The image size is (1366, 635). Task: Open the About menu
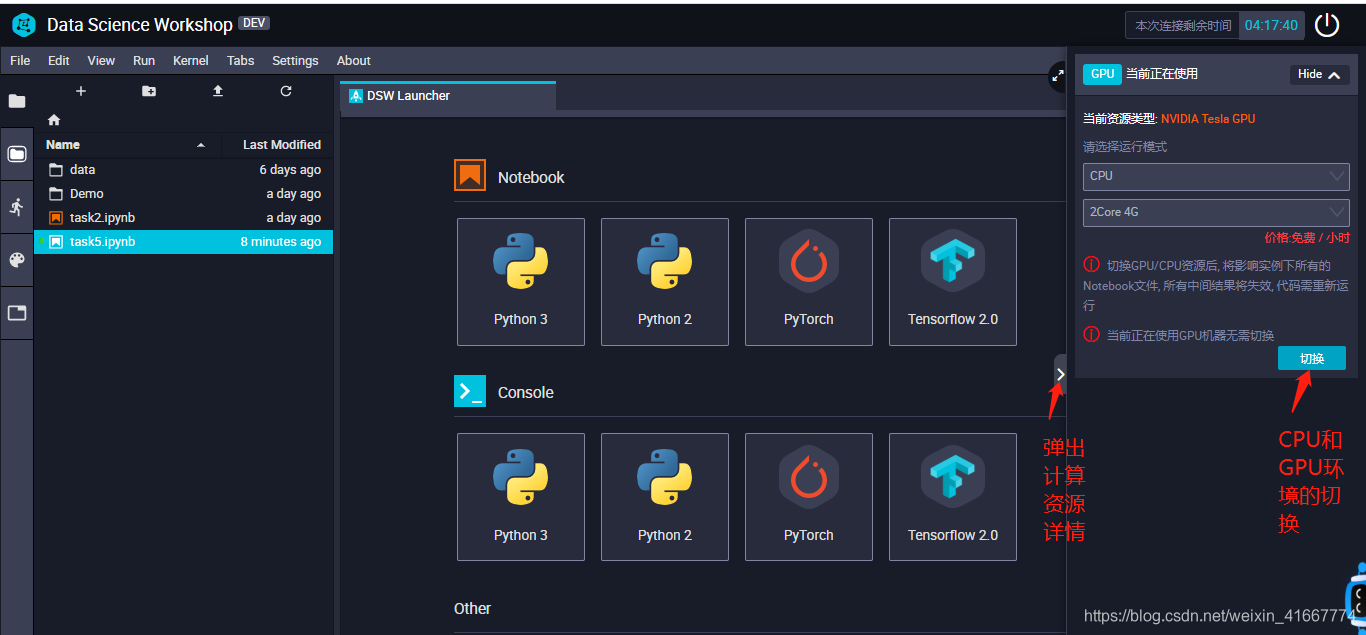(354, 61)
